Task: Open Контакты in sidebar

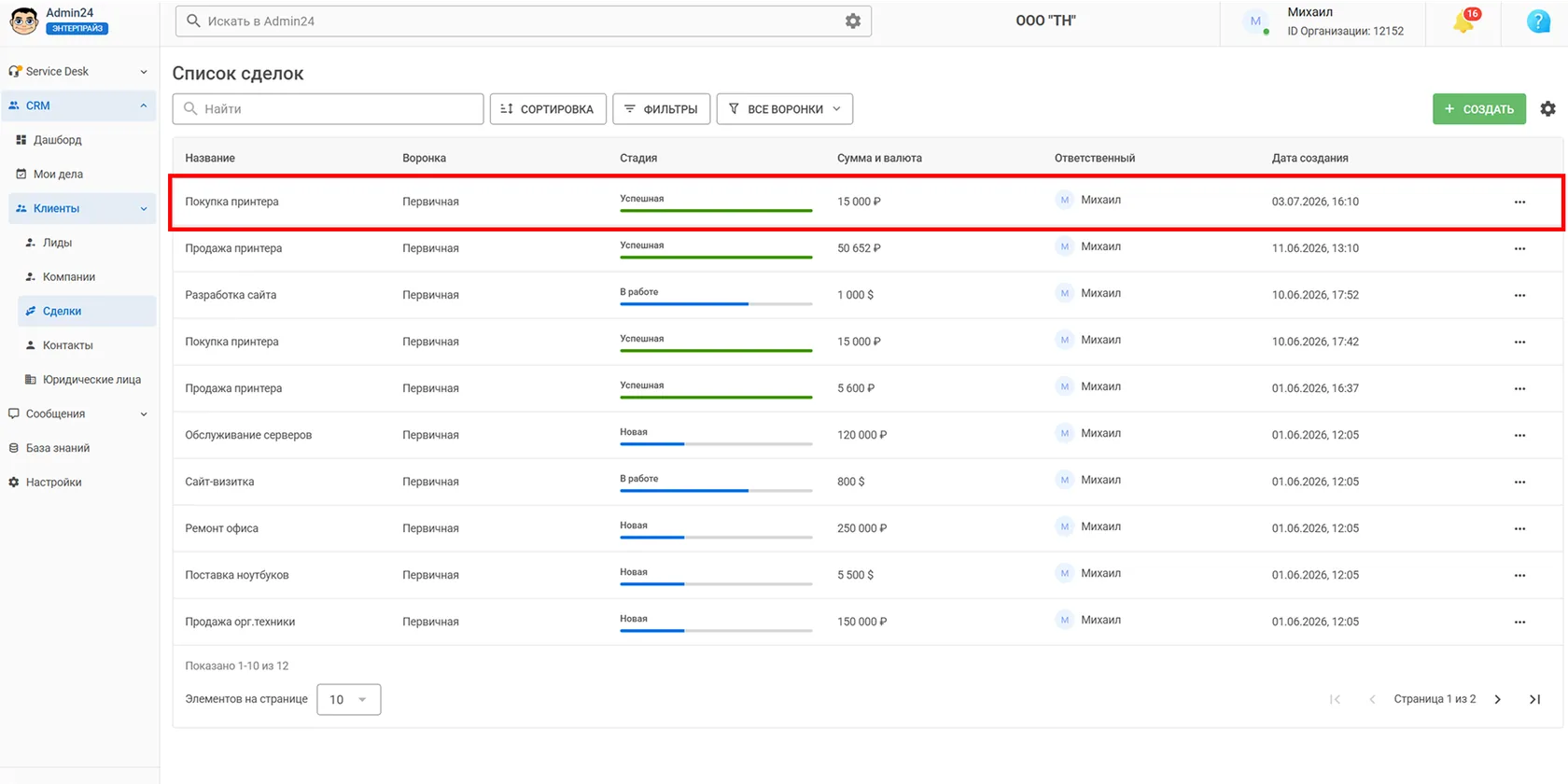Action: 67,345
